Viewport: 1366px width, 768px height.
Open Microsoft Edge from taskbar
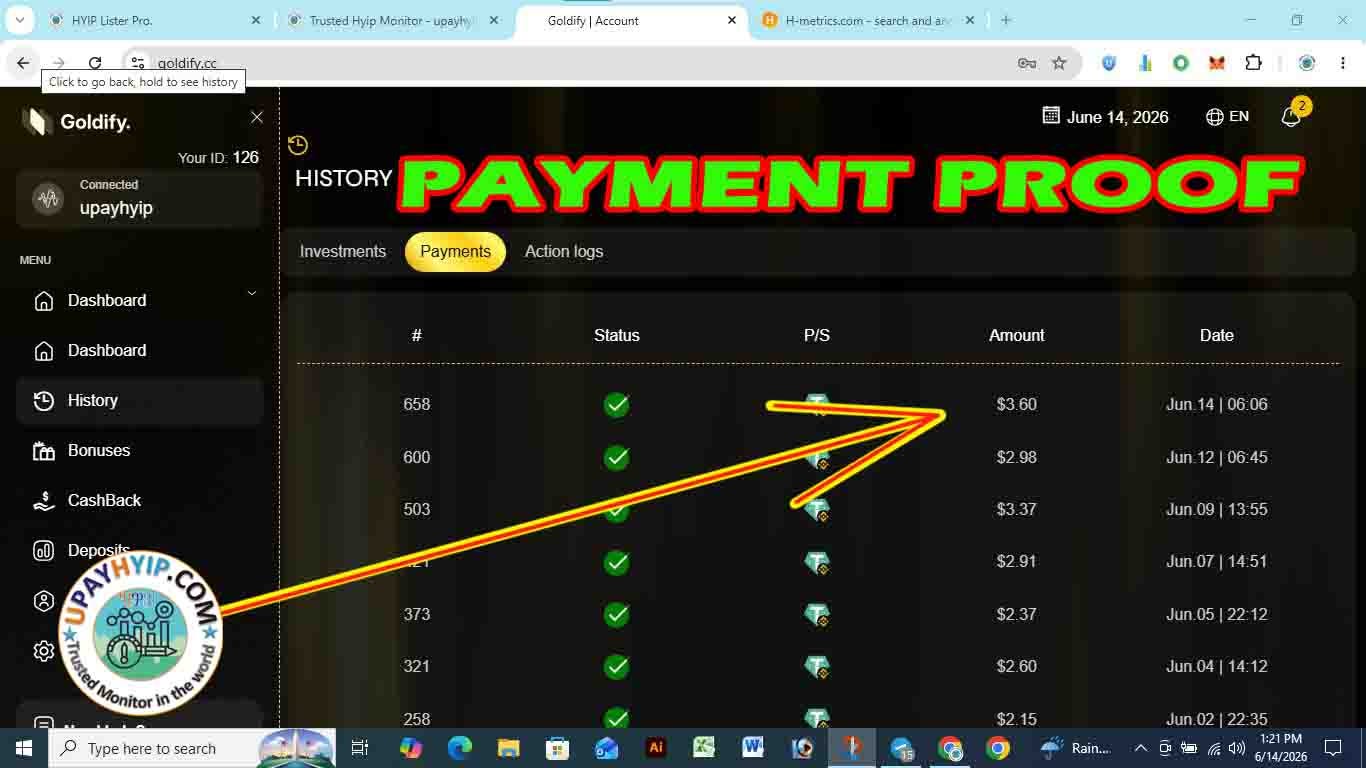459,748
